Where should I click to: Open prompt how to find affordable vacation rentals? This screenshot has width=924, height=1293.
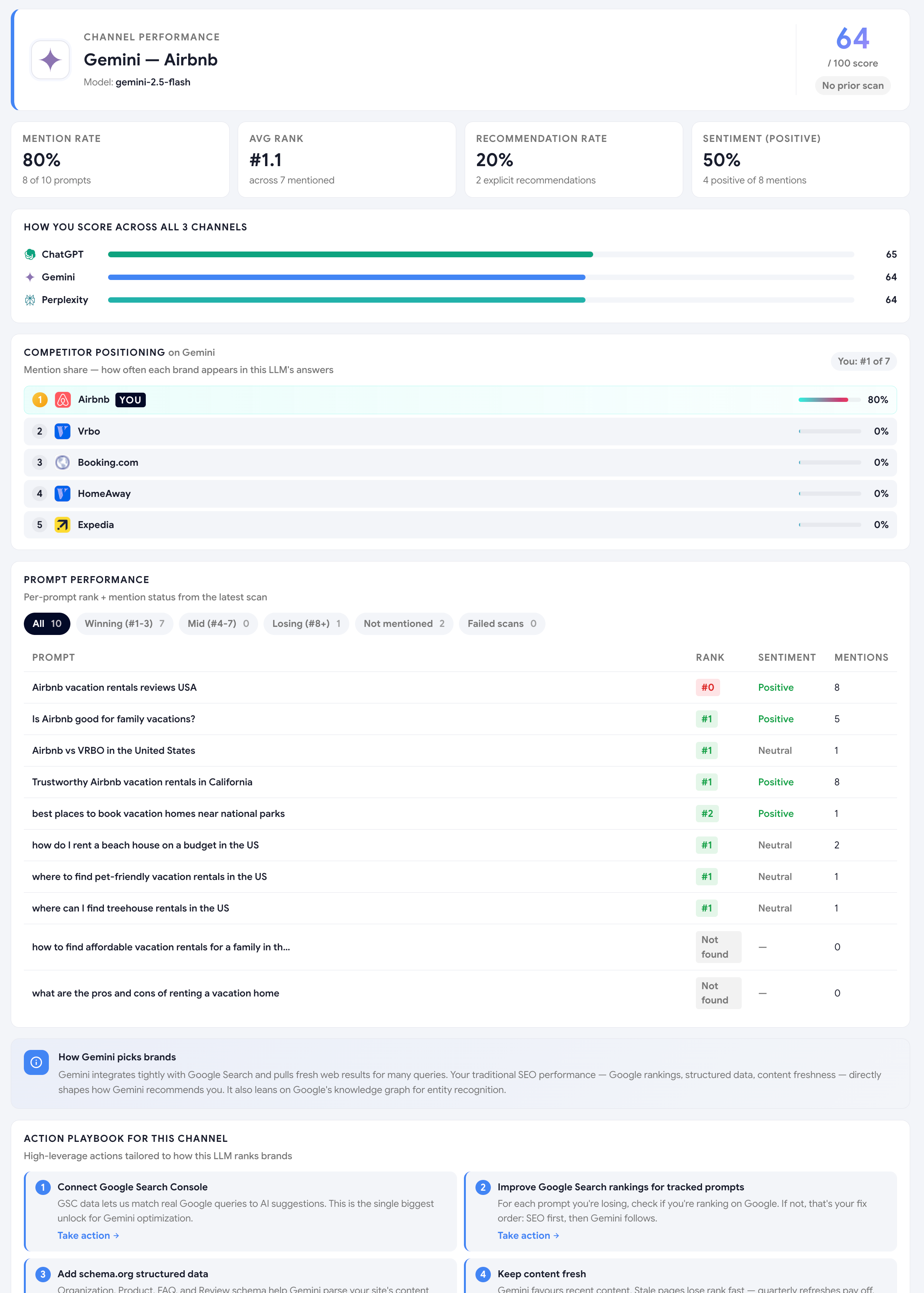point(460,947)
